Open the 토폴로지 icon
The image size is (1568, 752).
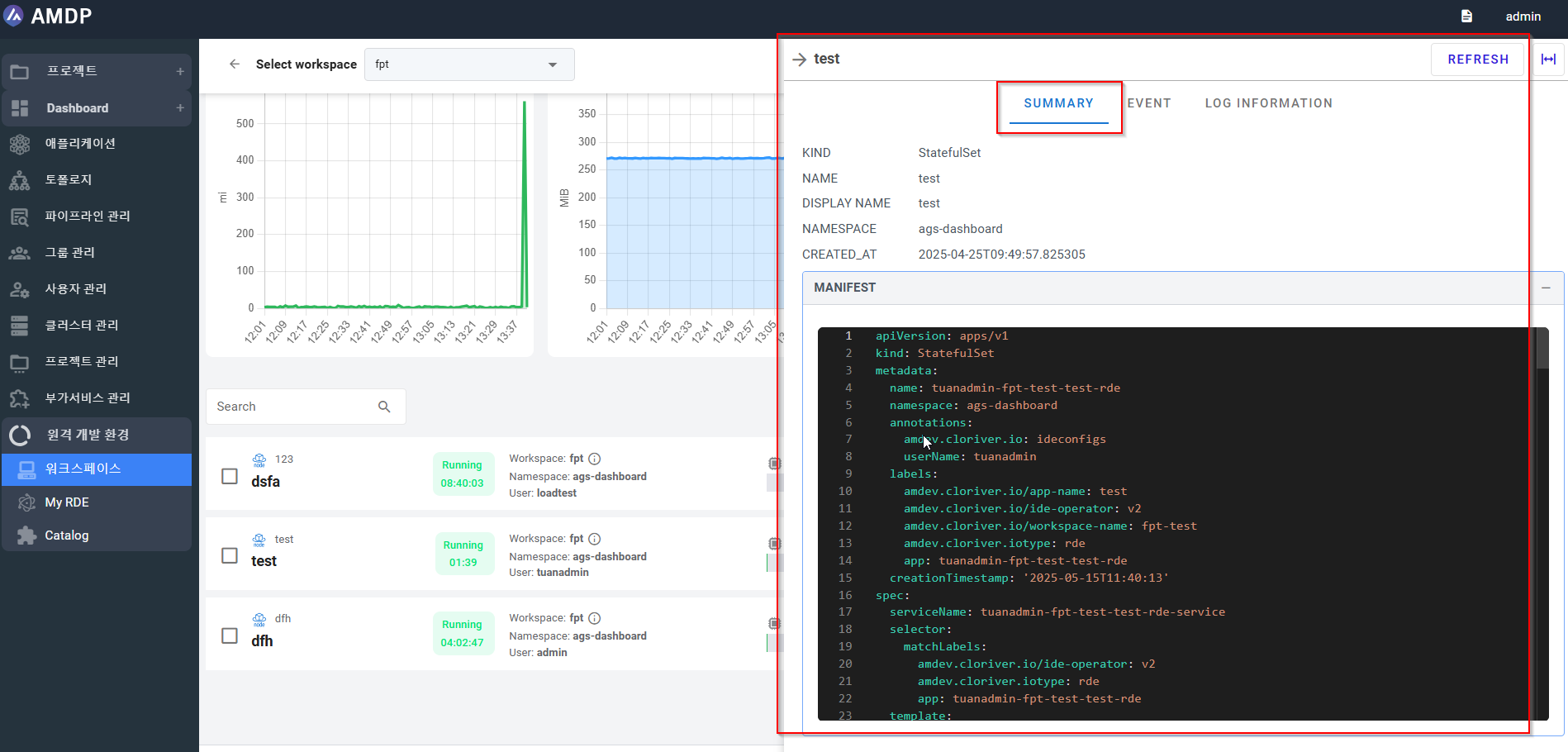tap(20, 180)
